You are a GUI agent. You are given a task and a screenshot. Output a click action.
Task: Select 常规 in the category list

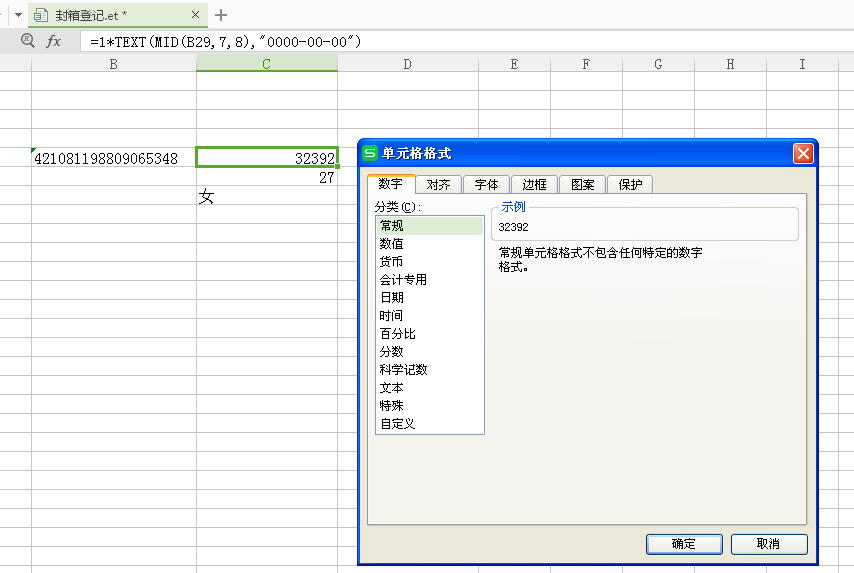(x=430, y=225)
